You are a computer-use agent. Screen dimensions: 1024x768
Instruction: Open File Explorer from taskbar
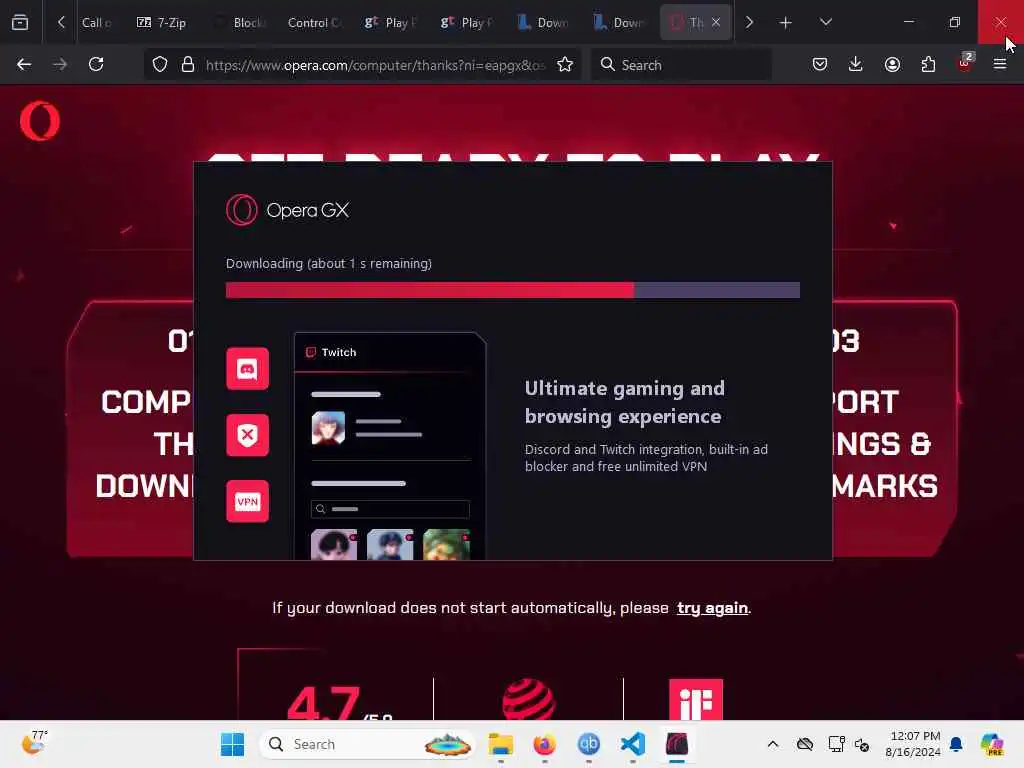click(x=501, y=744)
